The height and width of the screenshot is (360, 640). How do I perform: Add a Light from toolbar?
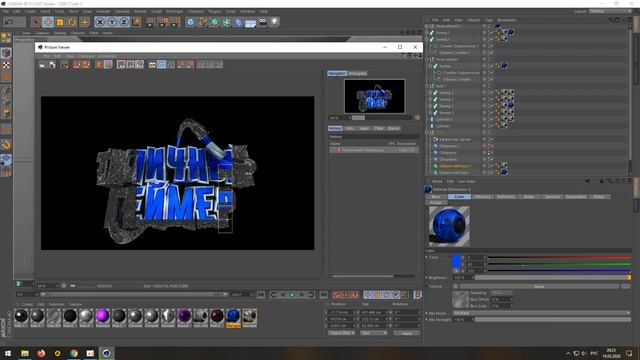[x=274, y=22]
